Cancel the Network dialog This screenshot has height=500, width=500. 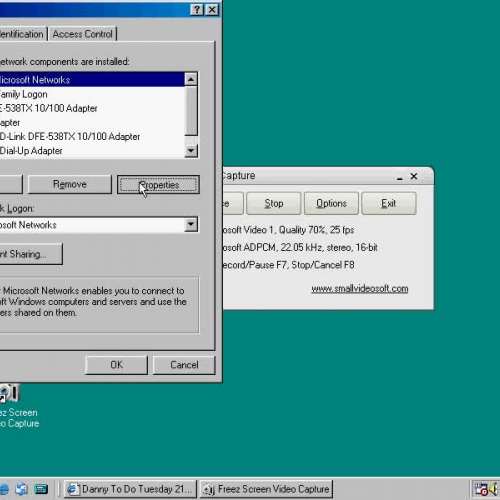(184, 365)
